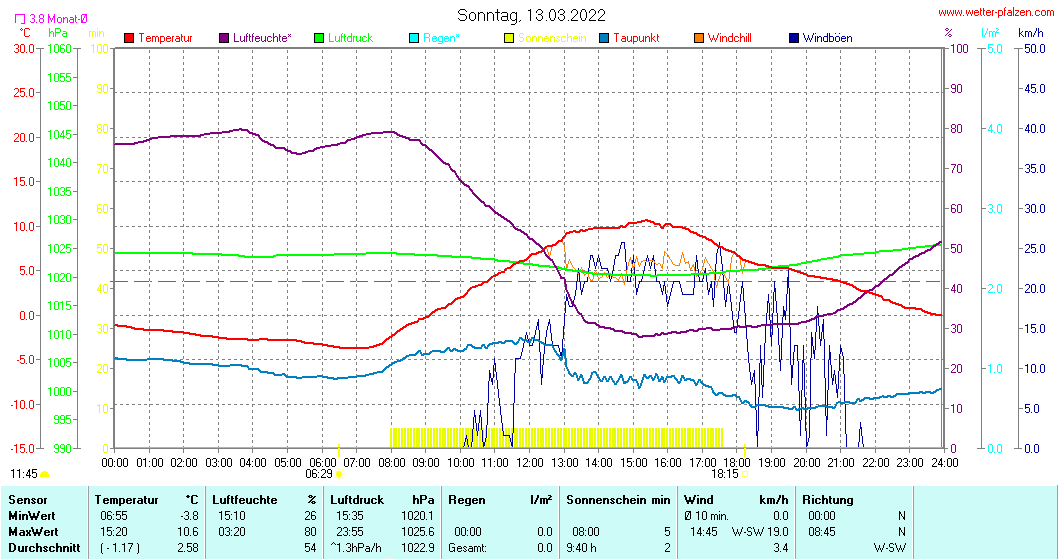Click the Sonnenschein legend label

pos(552,38)
